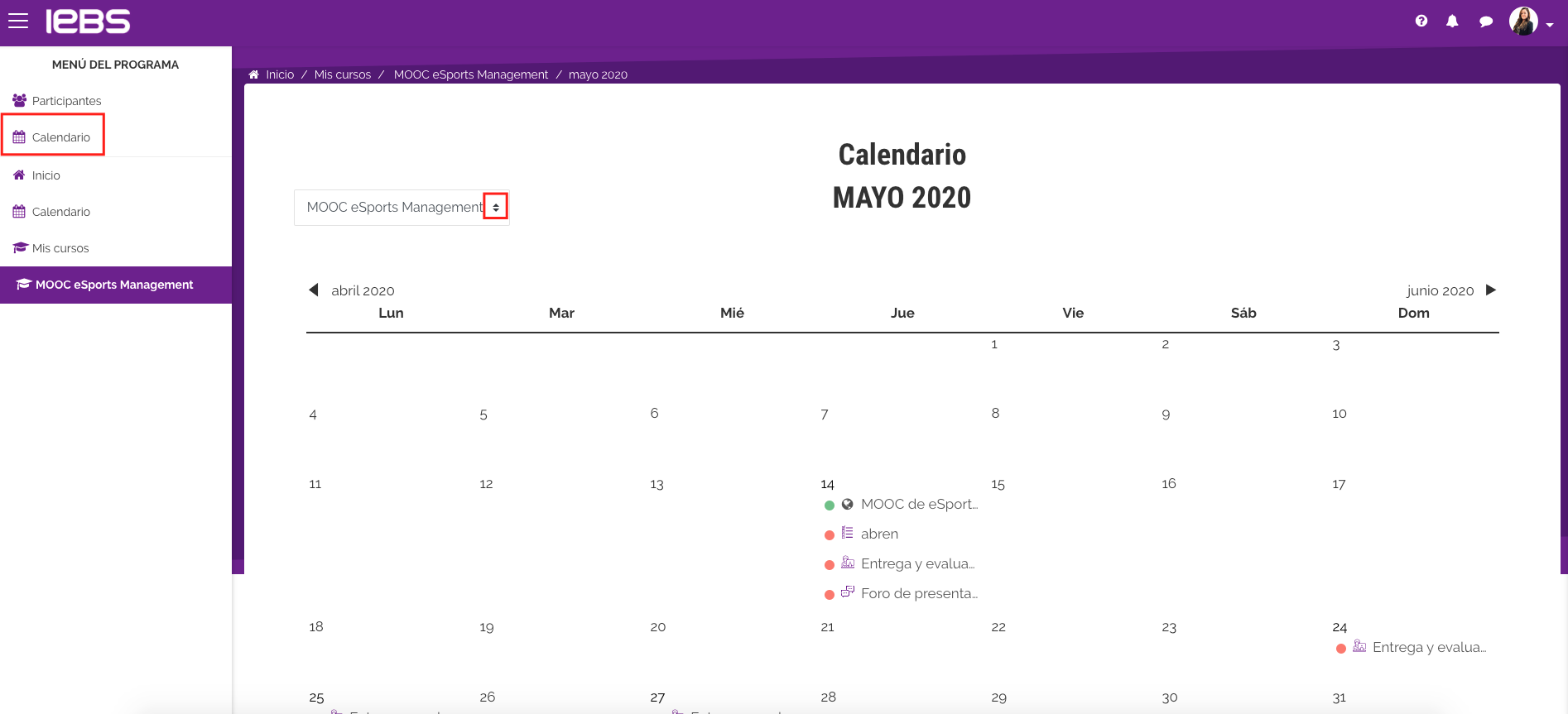
Task: Click the left arrow before abril 2020
Action: pyautogui.click(x=314, y=290)
